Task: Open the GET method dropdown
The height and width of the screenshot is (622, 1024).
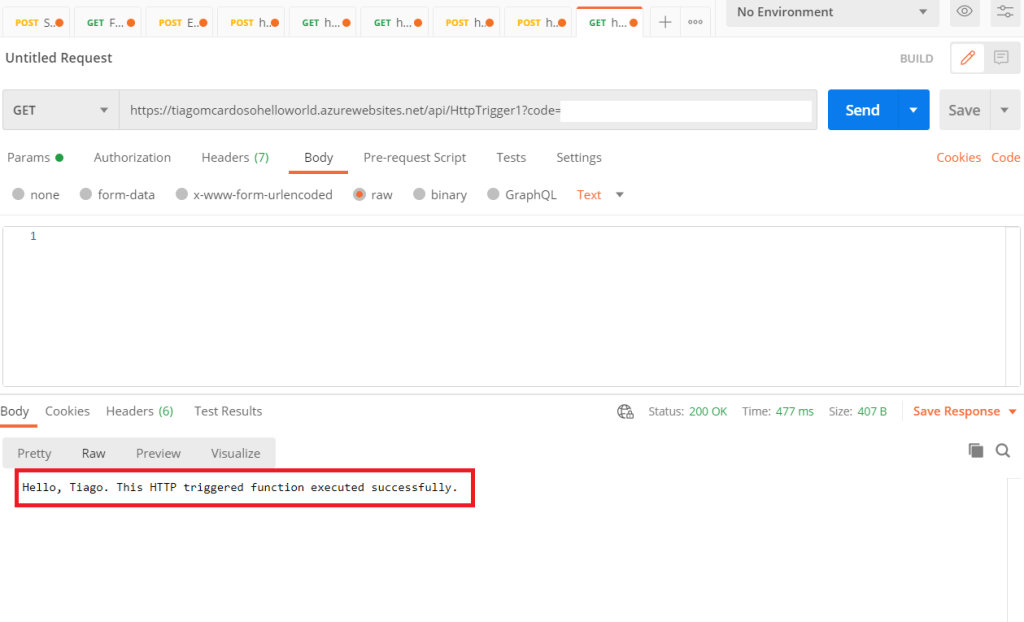Action: tap(60, 110)
